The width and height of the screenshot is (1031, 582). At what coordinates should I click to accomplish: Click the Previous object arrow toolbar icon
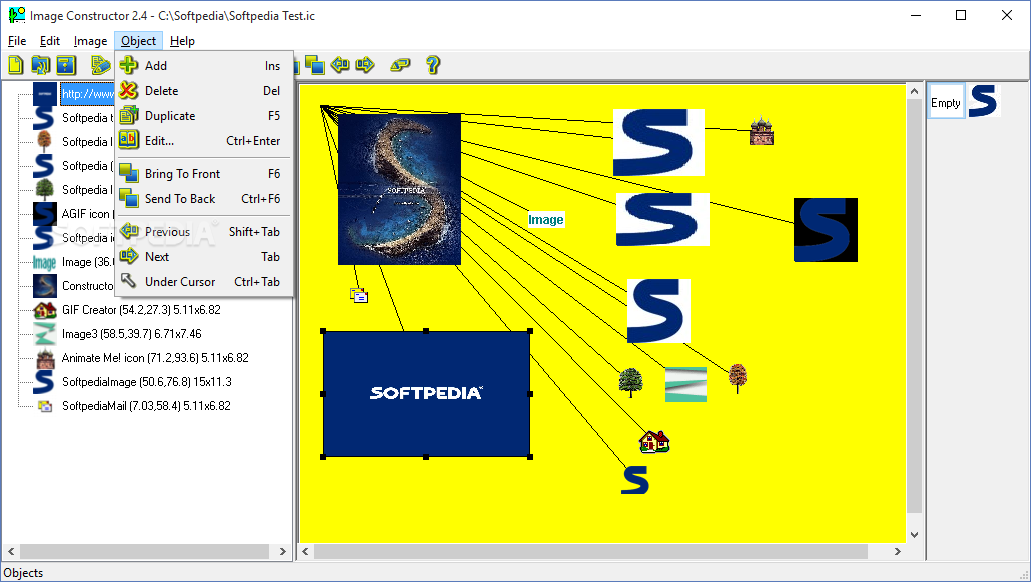point(340,64)
